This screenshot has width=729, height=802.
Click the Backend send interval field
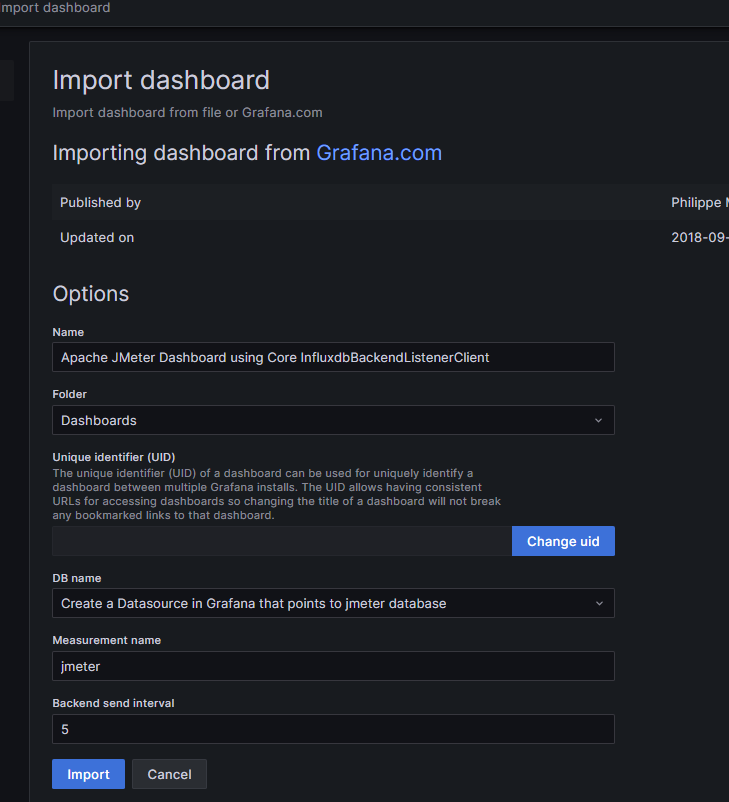coord(334,729)
